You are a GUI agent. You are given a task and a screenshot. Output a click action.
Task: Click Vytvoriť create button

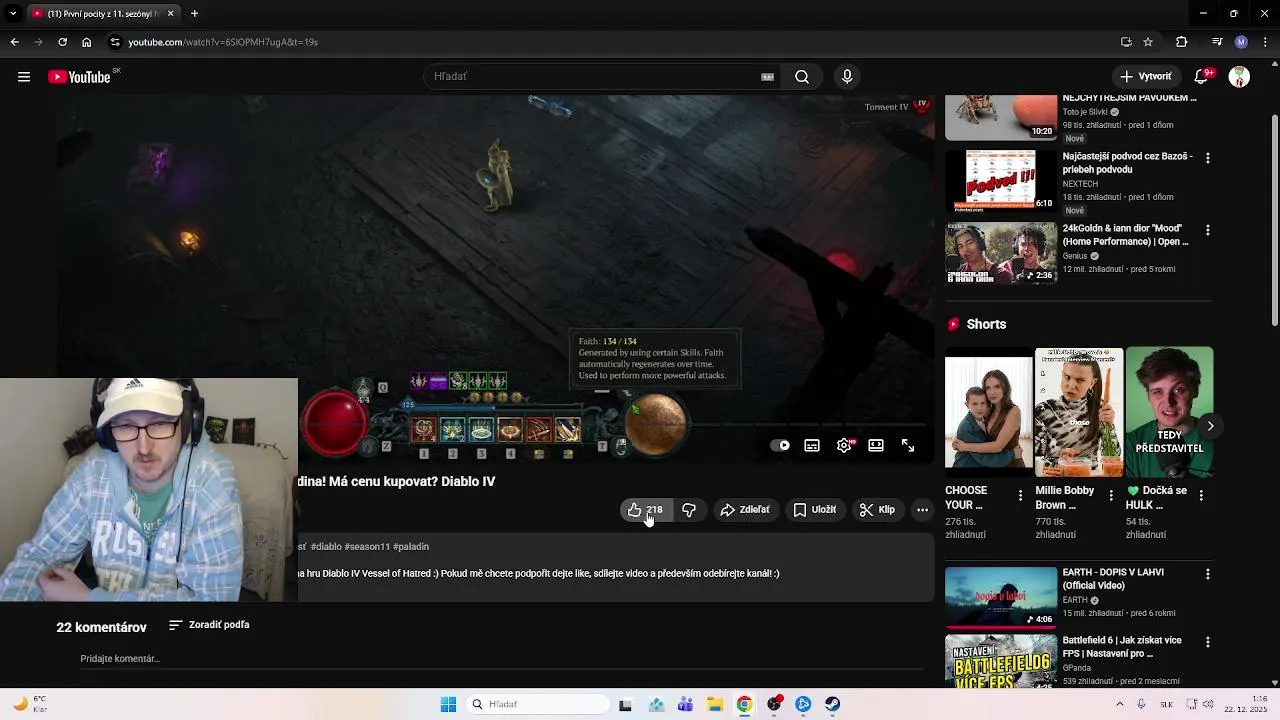pos(1146,77)
